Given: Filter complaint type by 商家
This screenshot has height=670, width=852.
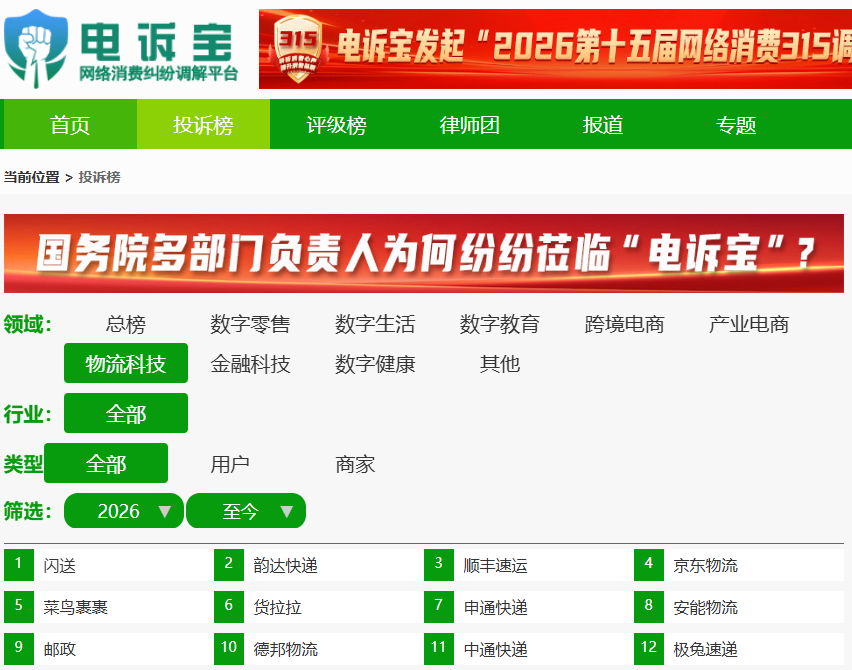Looking at the screenshot, I should (x=355, y=464).
